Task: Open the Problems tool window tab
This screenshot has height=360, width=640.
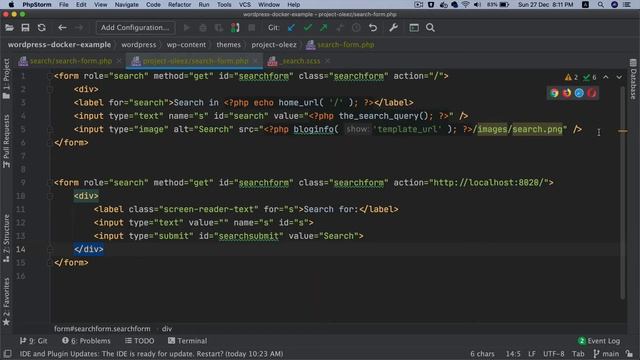Action: pyautogui.click(x=86, y=341)
